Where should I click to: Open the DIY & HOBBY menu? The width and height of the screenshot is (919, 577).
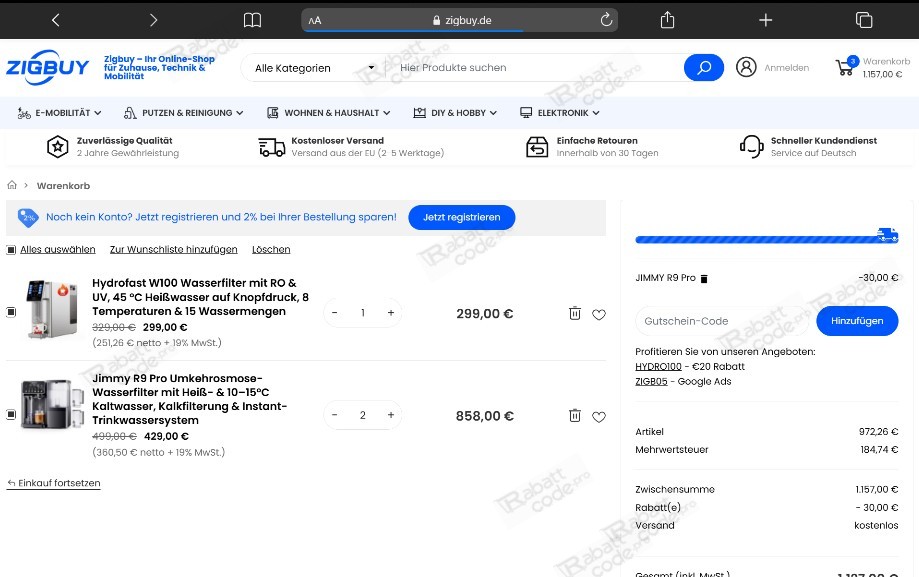[455, 113]
